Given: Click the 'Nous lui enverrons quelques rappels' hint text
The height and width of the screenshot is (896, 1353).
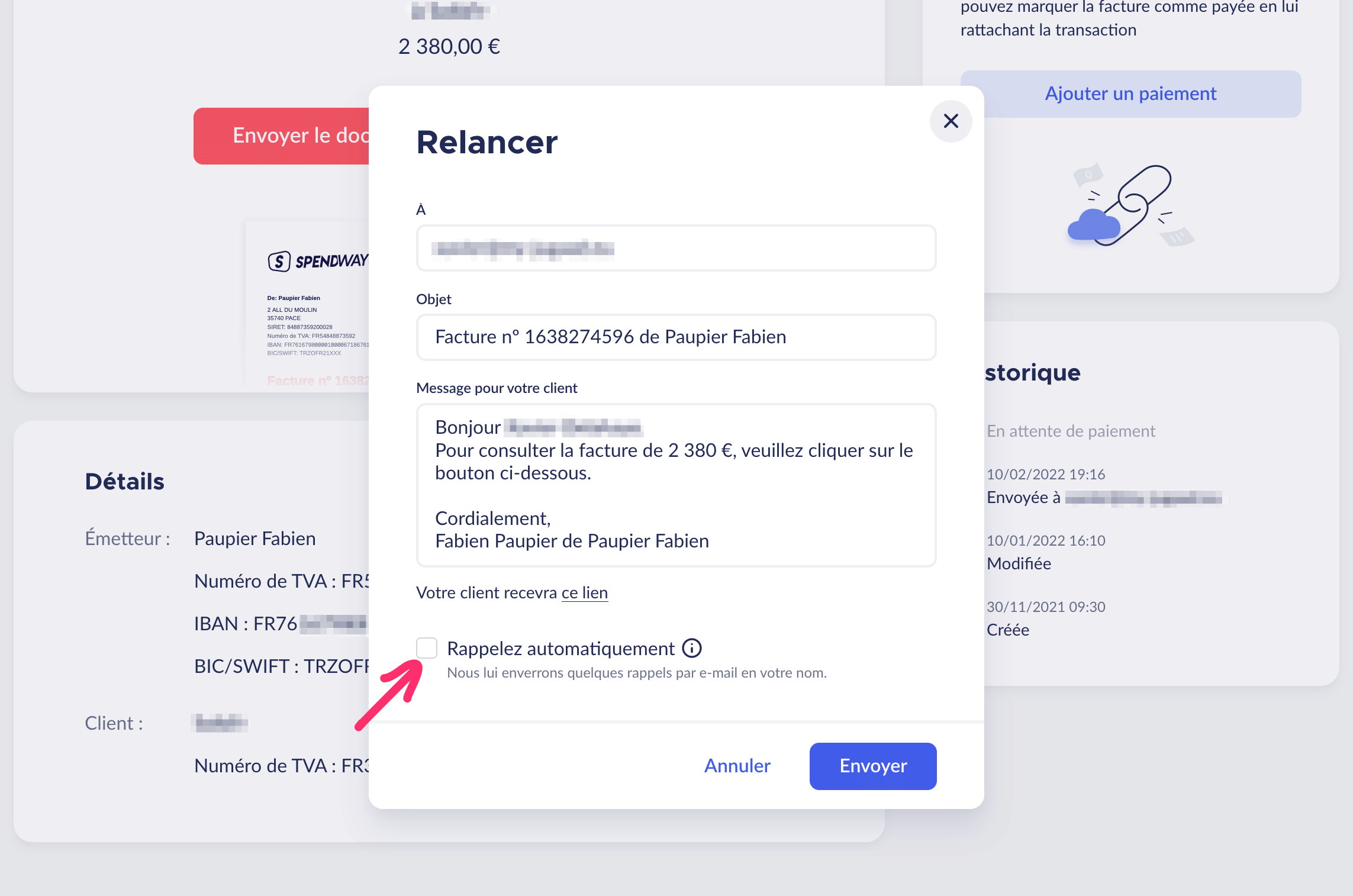Looking at the screenshot, I should (x=637, y=673).
